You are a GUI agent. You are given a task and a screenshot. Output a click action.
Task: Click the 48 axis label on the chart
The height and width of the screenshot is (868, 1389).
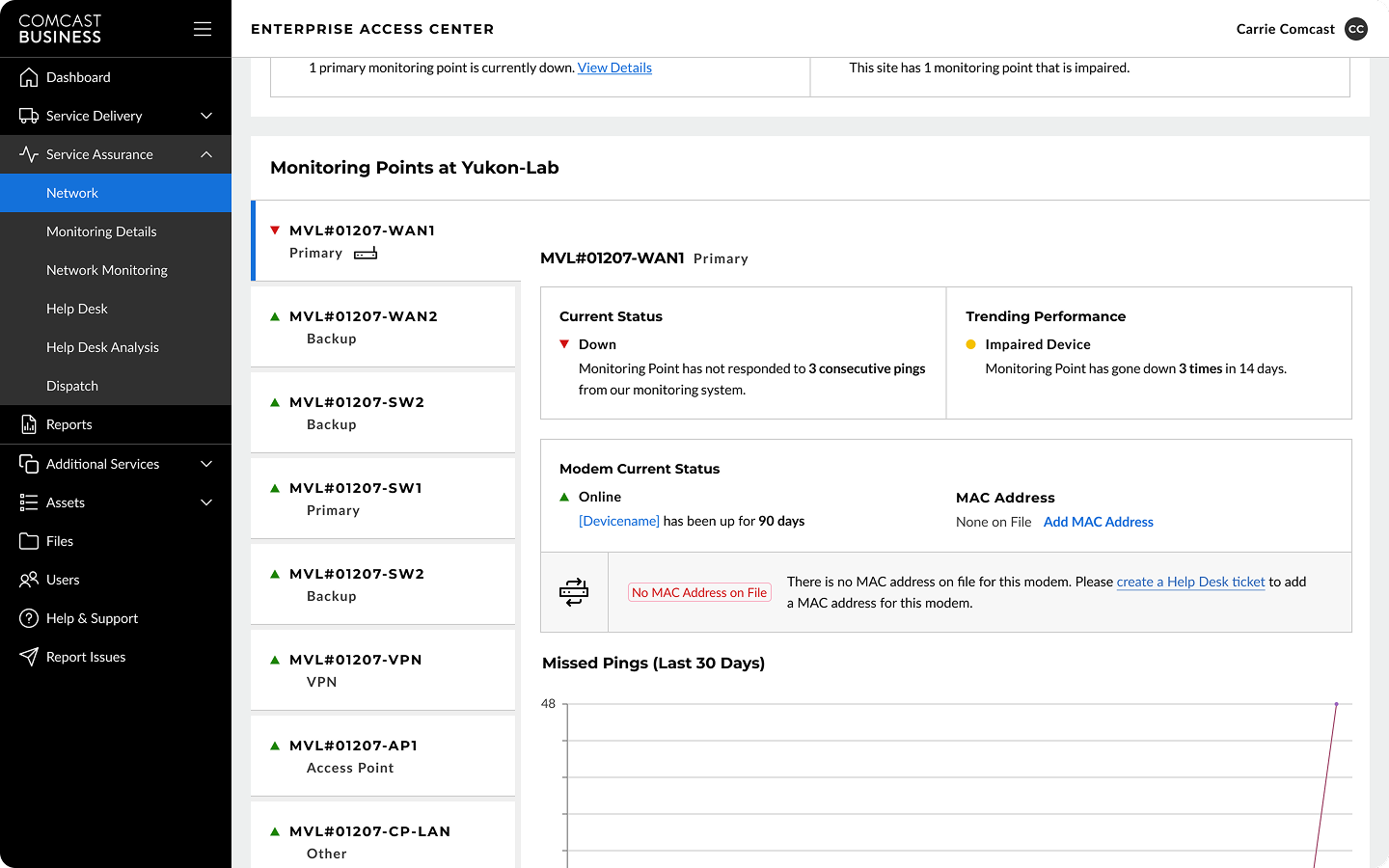point(548,704)
